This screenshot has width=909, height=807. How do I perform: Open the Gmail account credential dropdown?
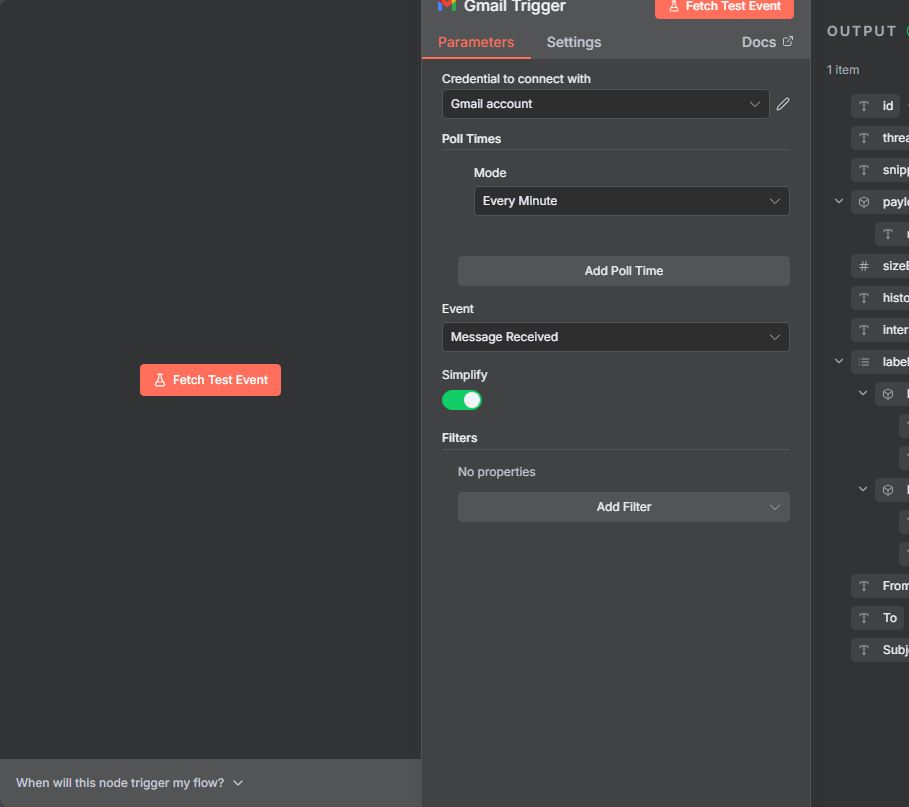pyautogui.click(x=605, y=104)
